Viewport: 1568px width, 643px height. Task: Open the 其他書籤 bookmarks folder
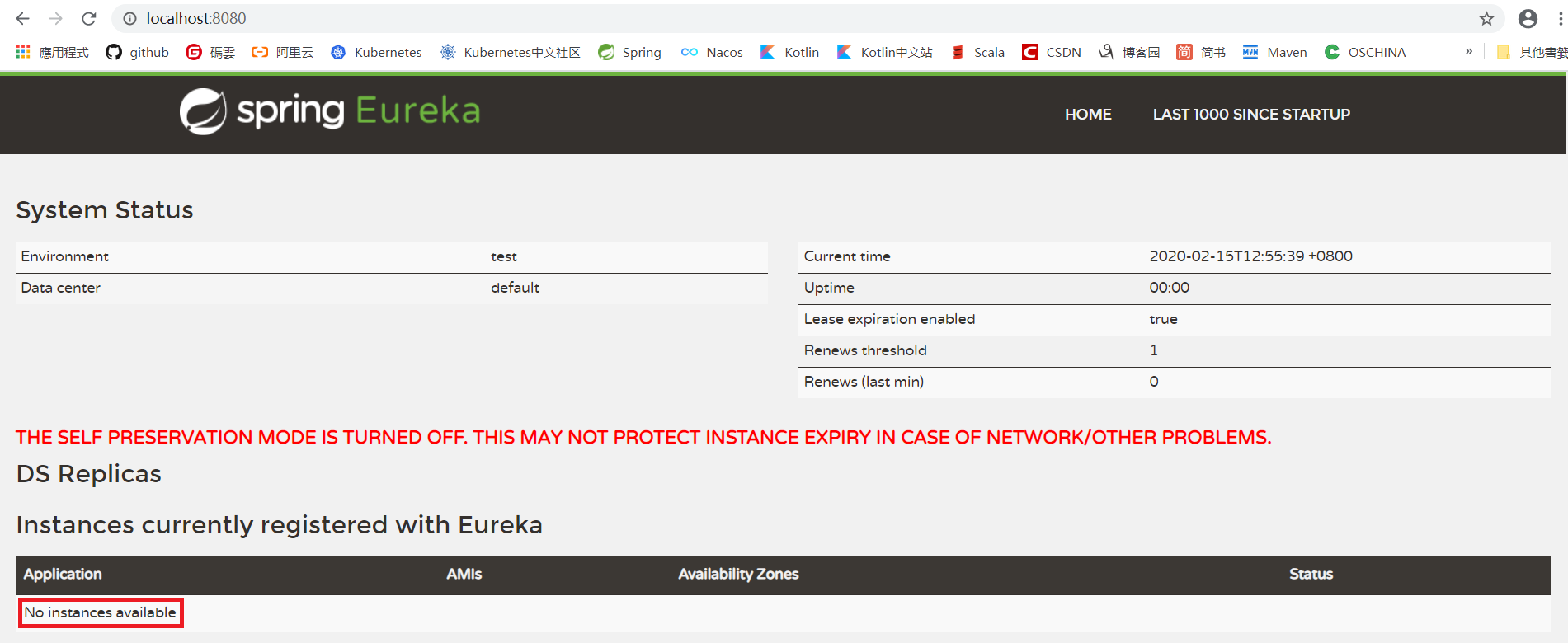click(x=1532, y=52)
